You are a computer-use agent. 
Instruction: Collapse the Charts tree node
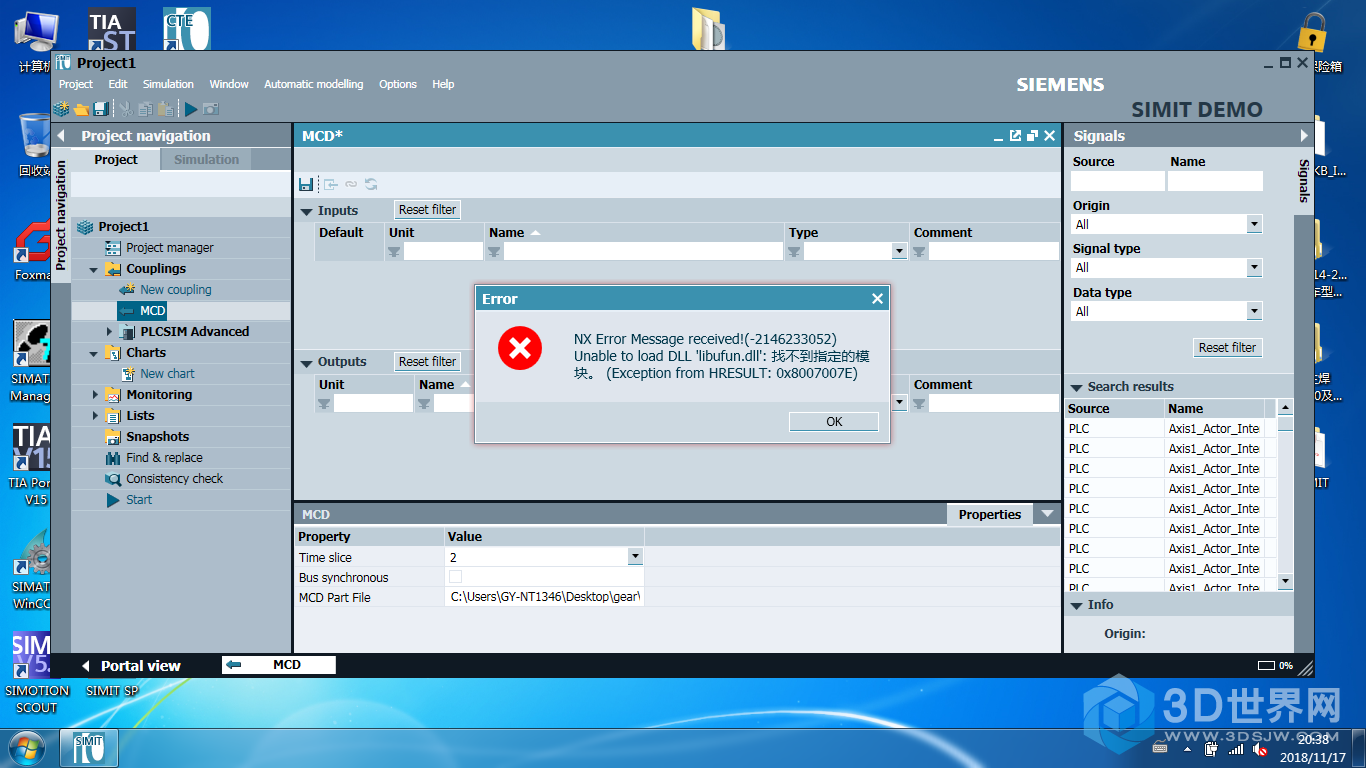94,353
